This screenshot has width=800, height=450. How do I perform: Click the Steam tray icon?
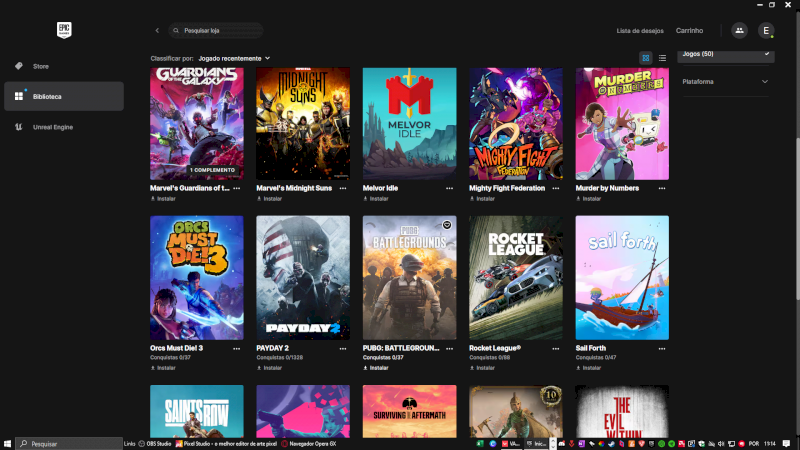coord(611,444)
